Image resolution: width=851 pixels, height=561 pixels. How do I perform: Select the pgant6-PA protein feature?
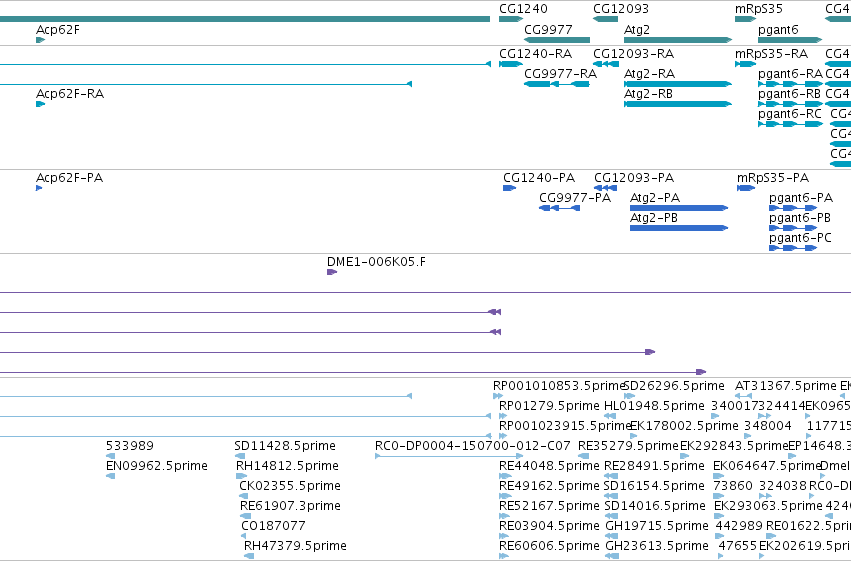click(x=793, y=208)
